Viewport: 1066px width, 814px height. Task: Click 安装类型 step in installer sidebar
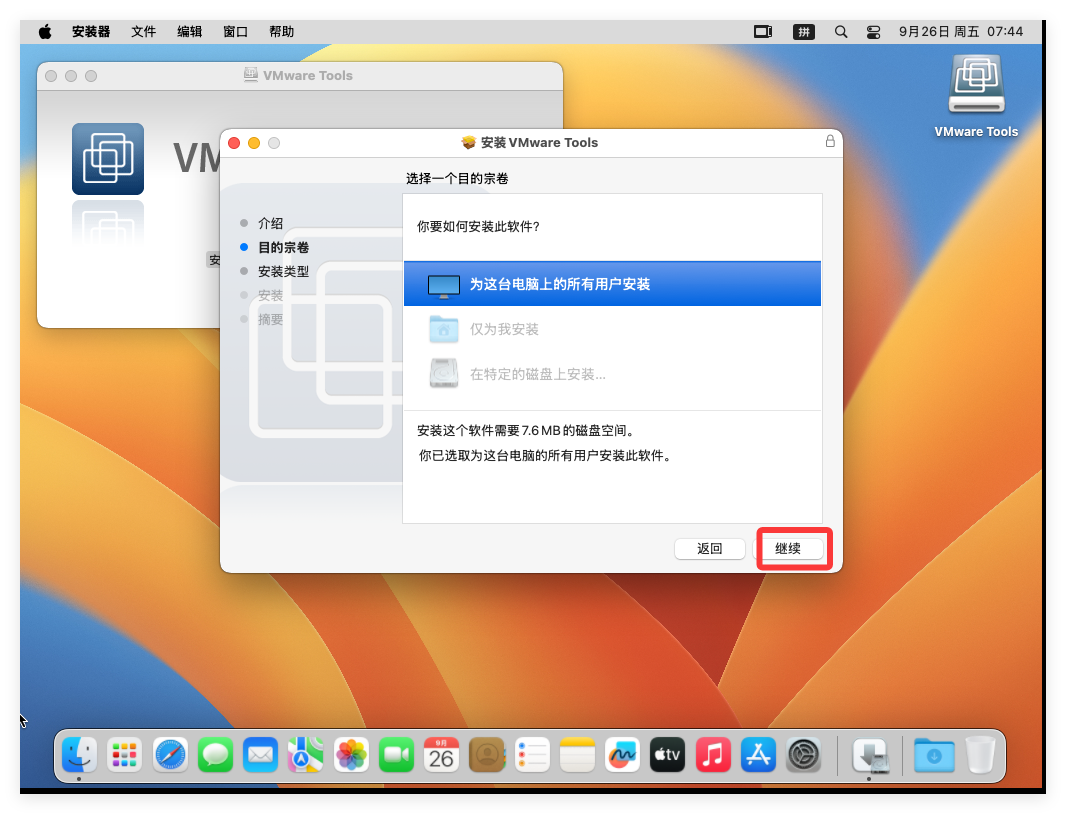tap(283, 271)
